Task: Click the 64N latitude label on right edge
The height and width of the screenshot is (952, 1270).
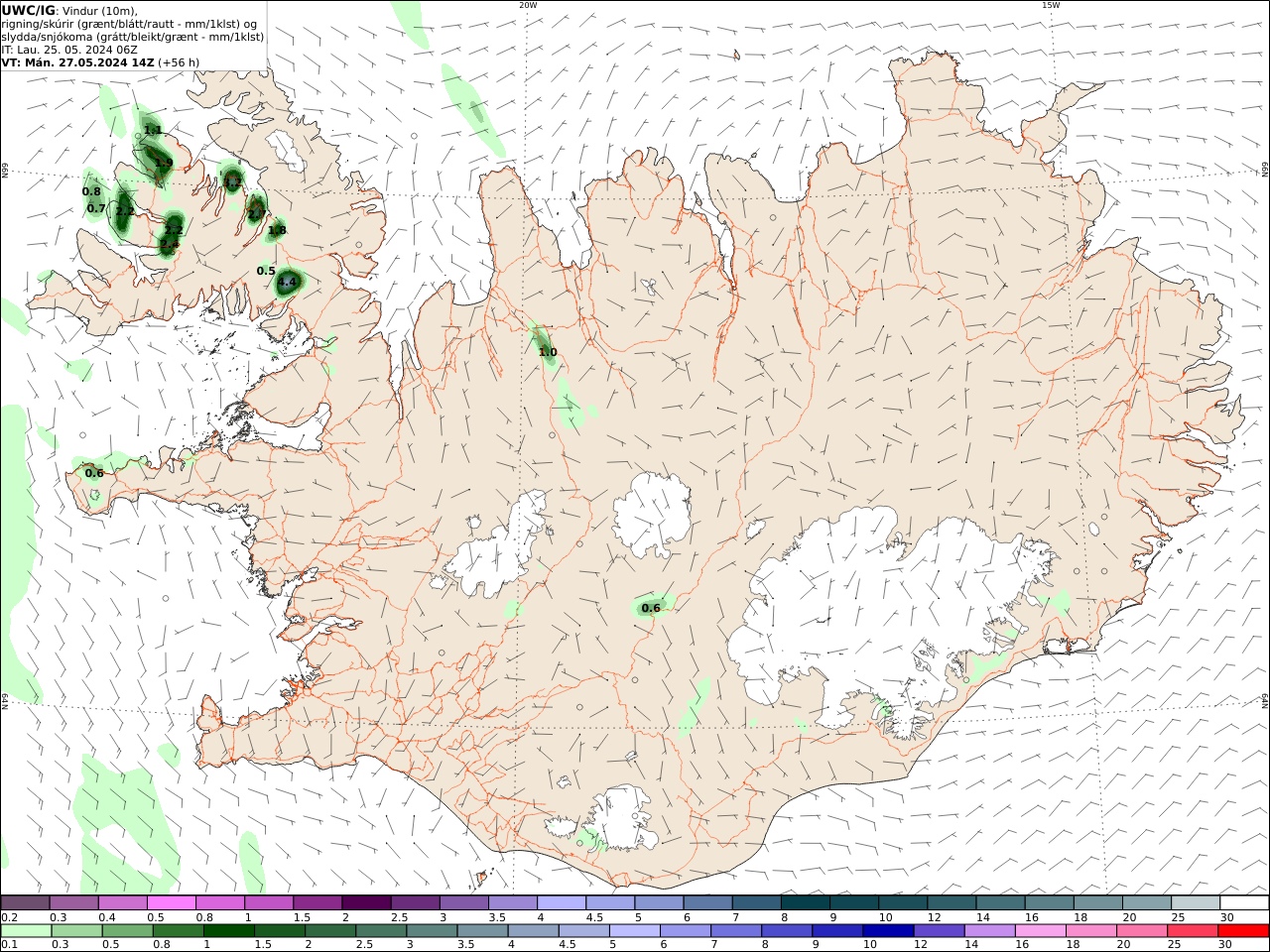Action: (x=1265, y=700)
